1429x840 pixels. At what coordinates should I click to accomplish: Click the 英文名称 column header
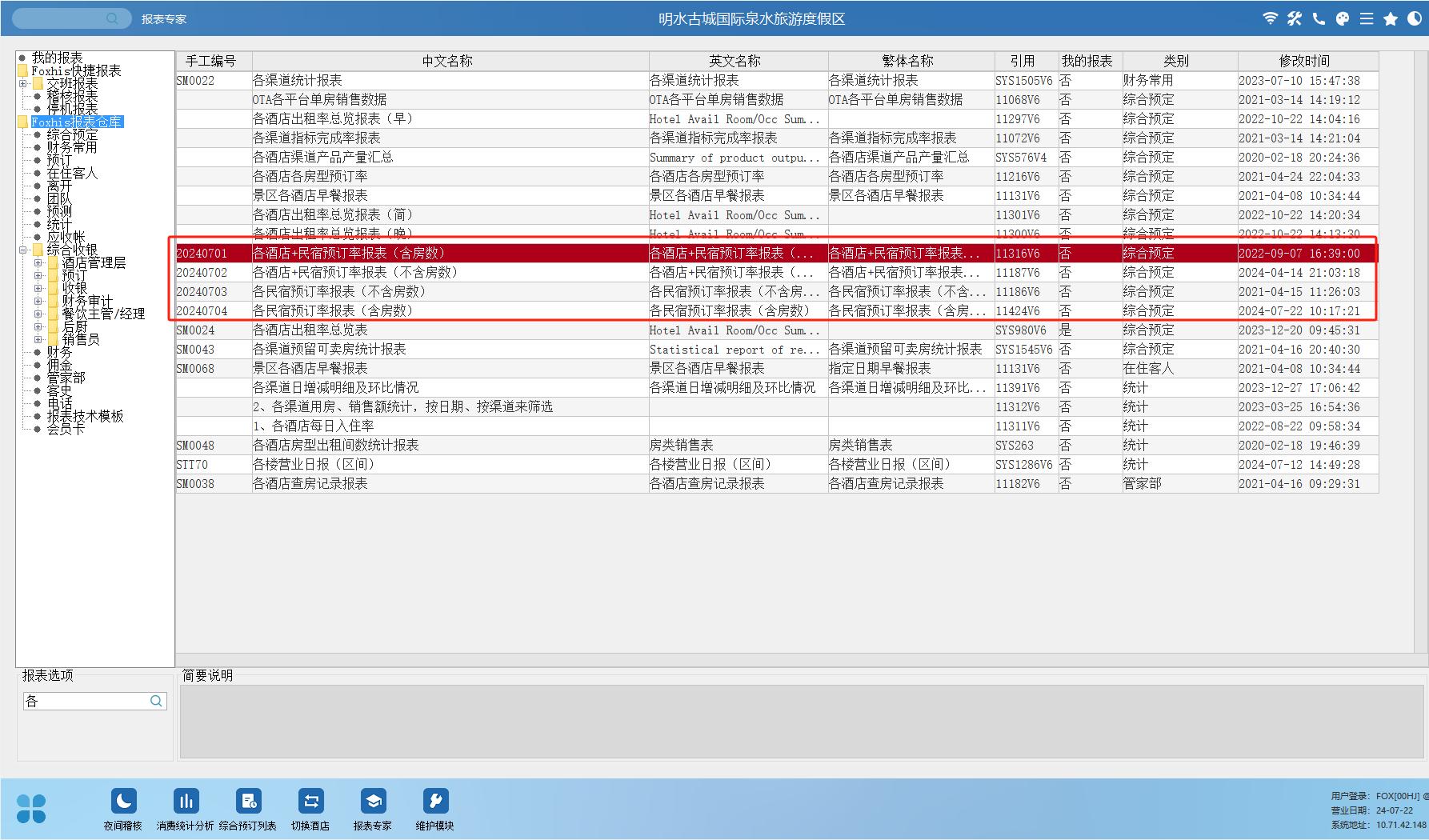pyautogui.click(x=739, y=61)
